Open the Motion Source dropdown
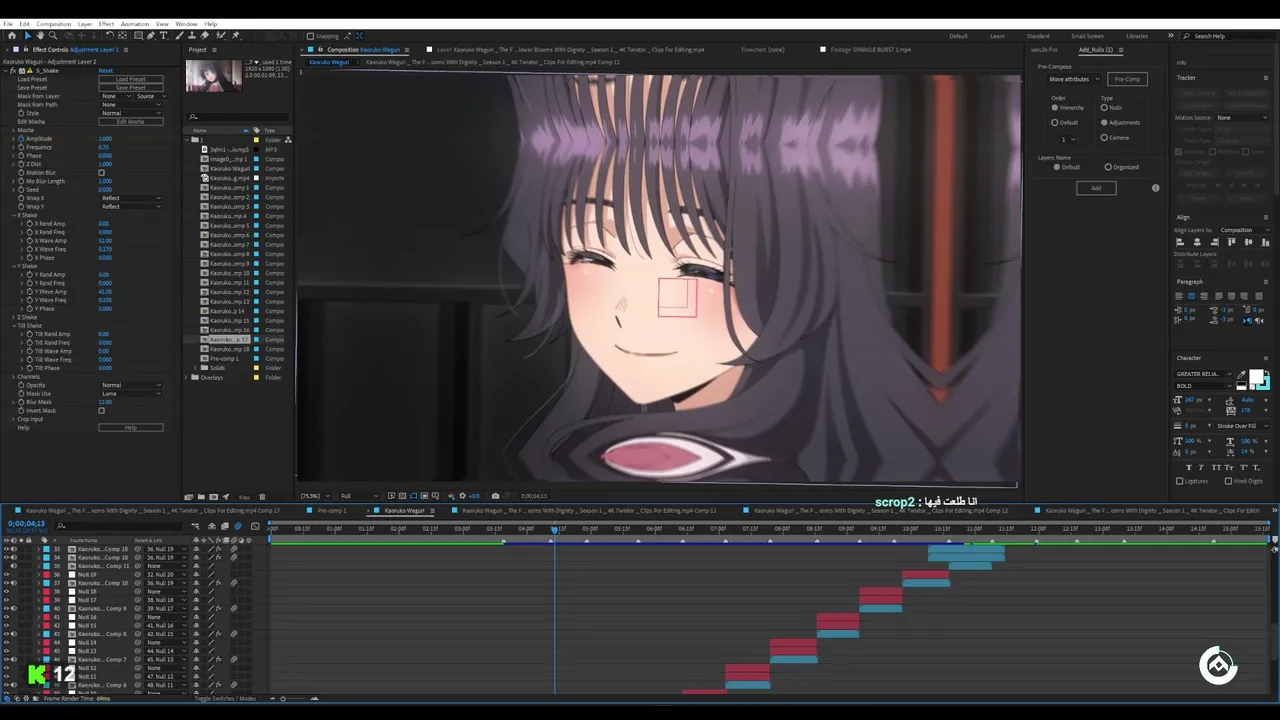Viewport: 1280px width, 720px height. (x=1242, y=118)
